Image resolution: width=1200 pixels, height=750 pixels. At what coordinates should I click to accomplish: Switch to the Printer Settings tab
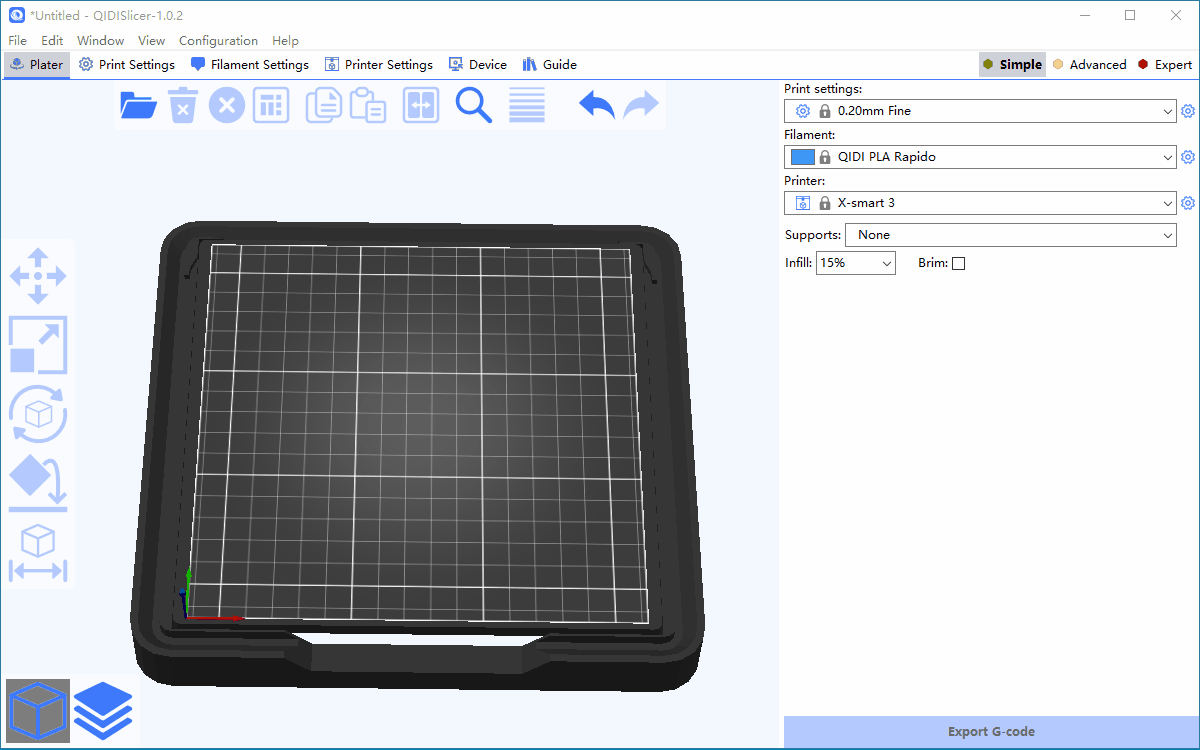pos(379,64)
